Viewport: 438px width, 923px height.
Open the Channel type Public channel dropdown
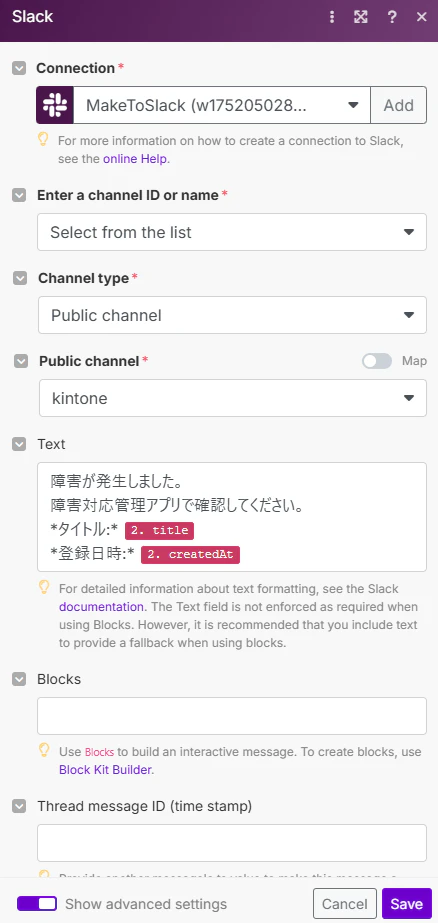click(x=232, y=316)
